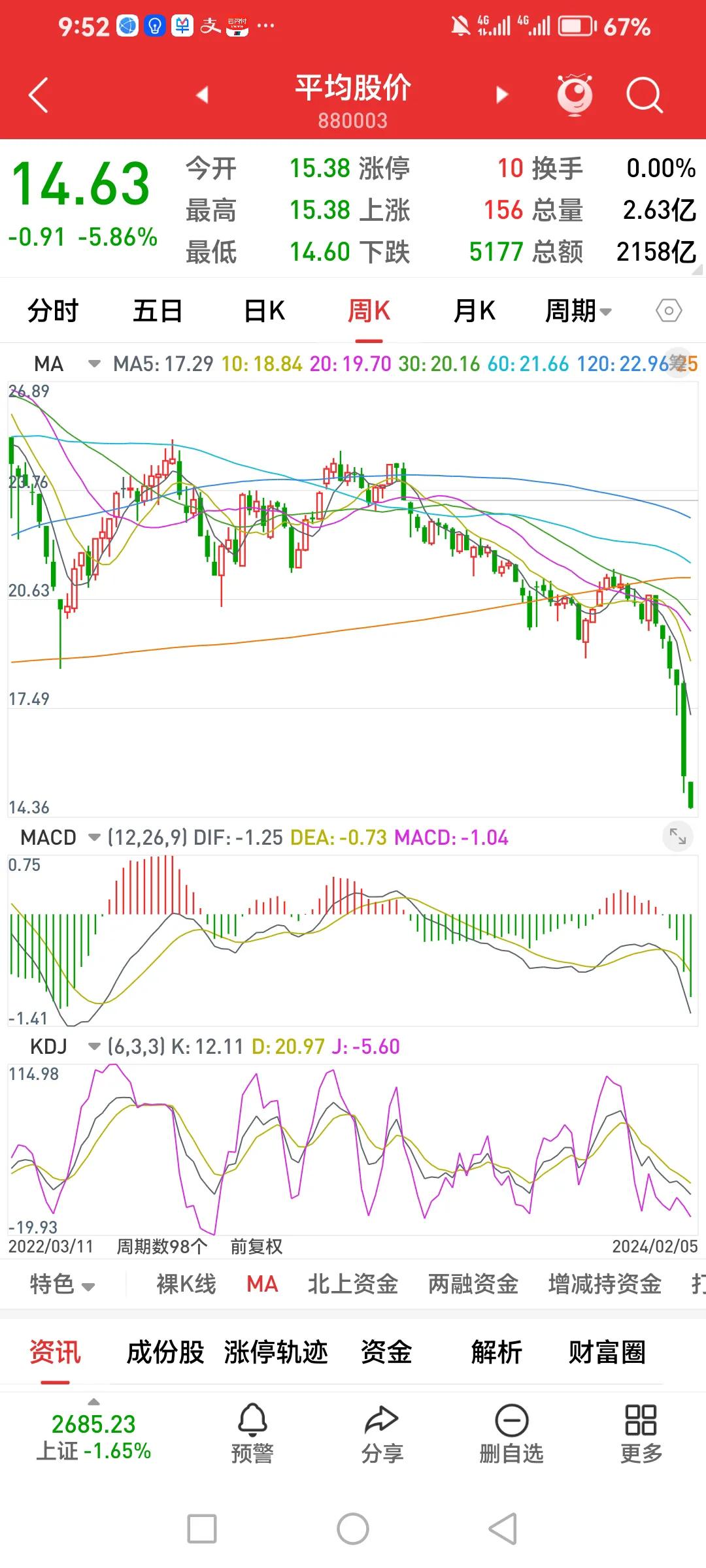Screen dimensions: 706x1568
Task: Open the 解析 analysis tab
Action: 497,1352
